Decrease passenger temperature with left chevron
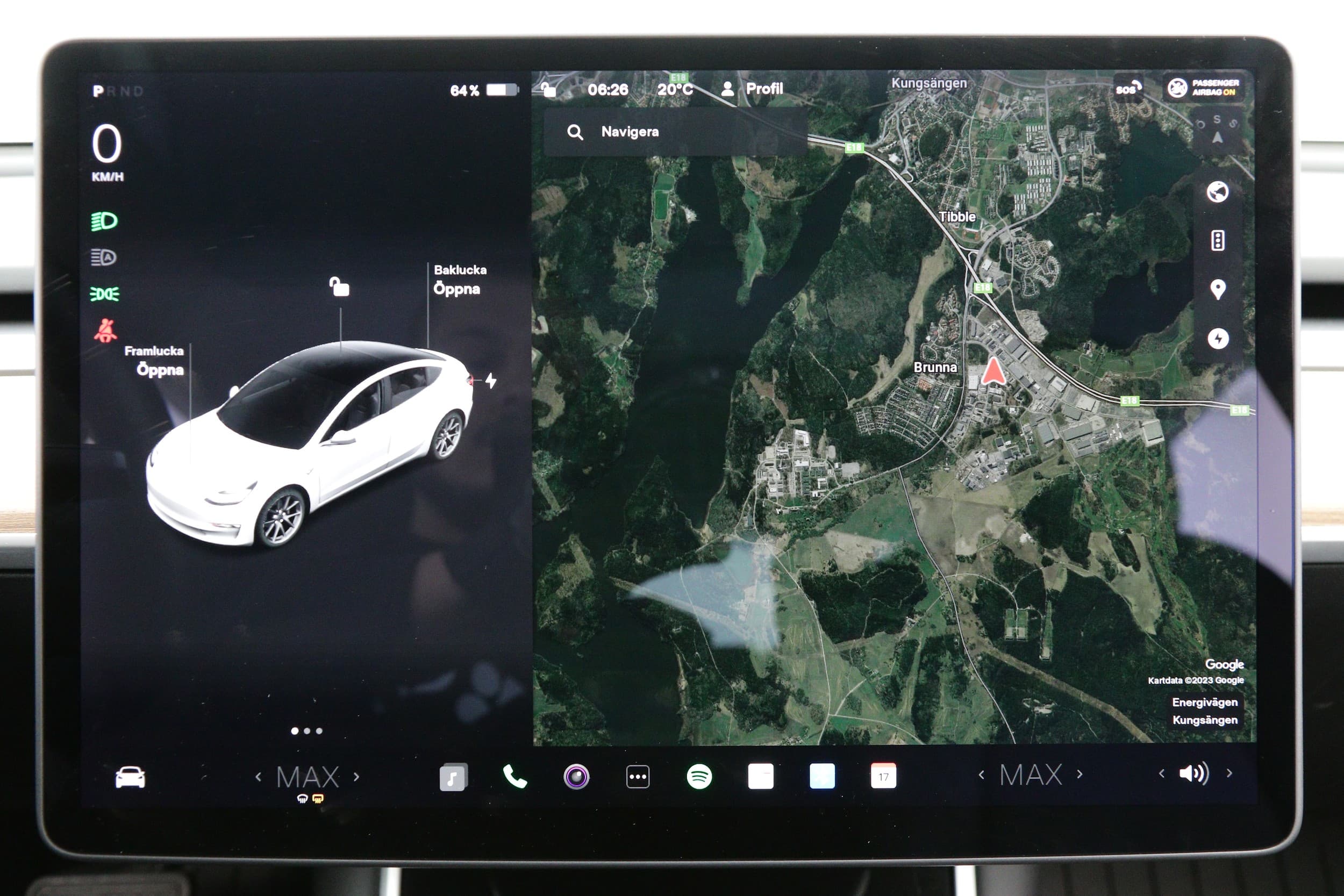This screenshot has width=1344, height=896. tap(981, 775)
